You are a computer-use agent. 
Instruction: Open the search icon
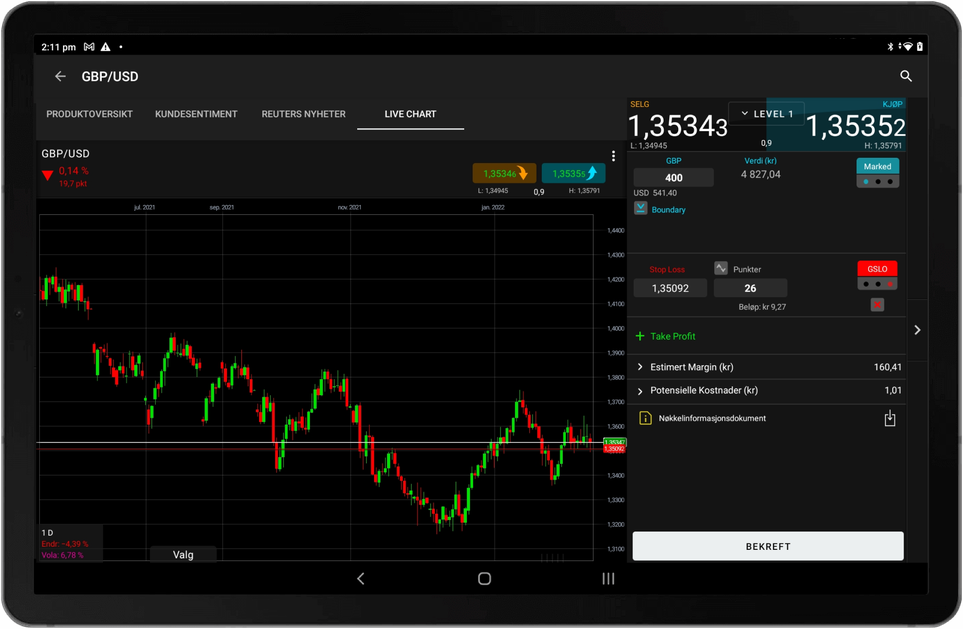[905, 76]
